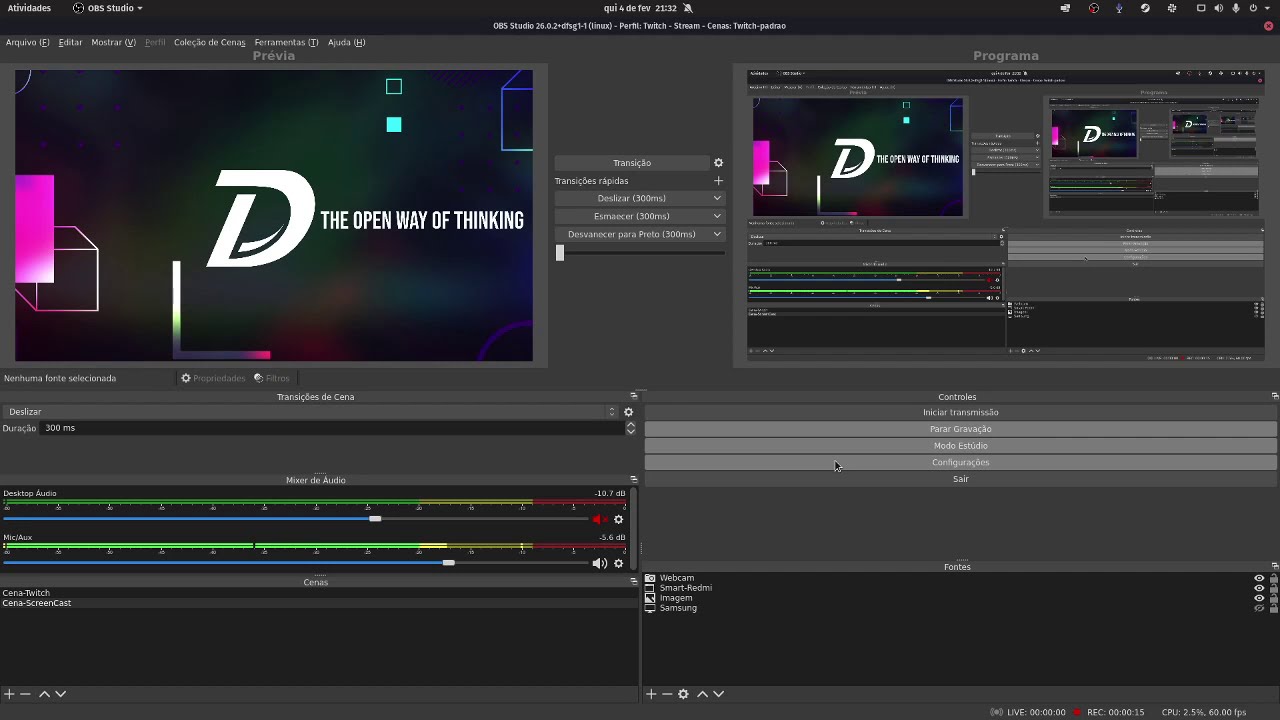This screenshot has width=1280, height=720.
Task: Open Desktop Áudio settings gear
Action: [618, 519]
